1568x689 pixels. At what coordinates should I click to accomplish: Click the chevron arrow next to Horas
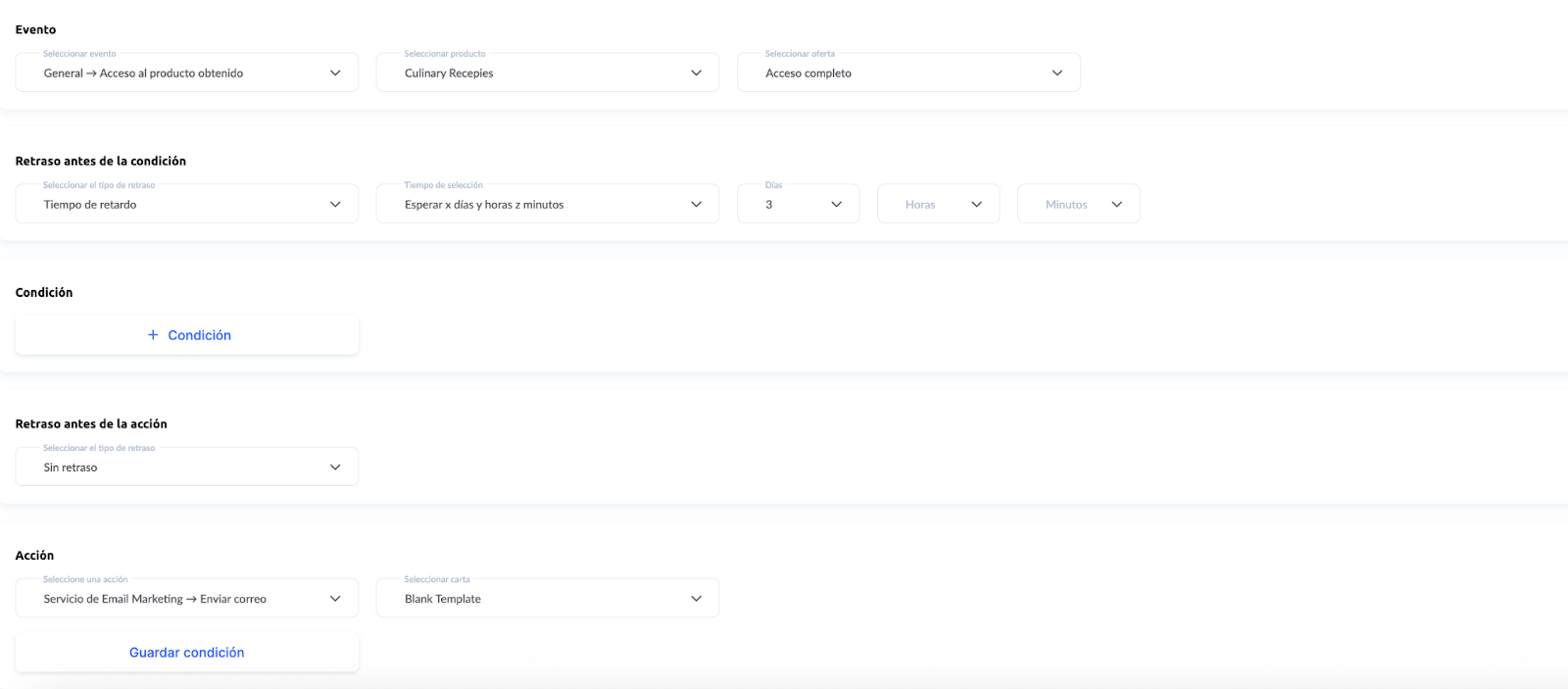[976, 205]
